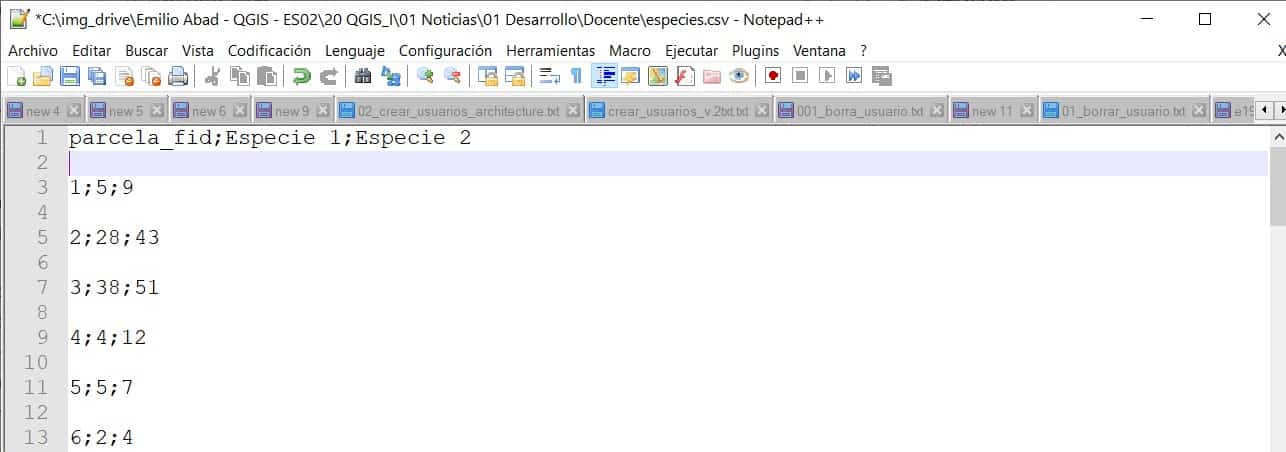Click line 5 text 2;28;43 in editor
Viewport: 1286px width, 452px height.
click(114, 237)
